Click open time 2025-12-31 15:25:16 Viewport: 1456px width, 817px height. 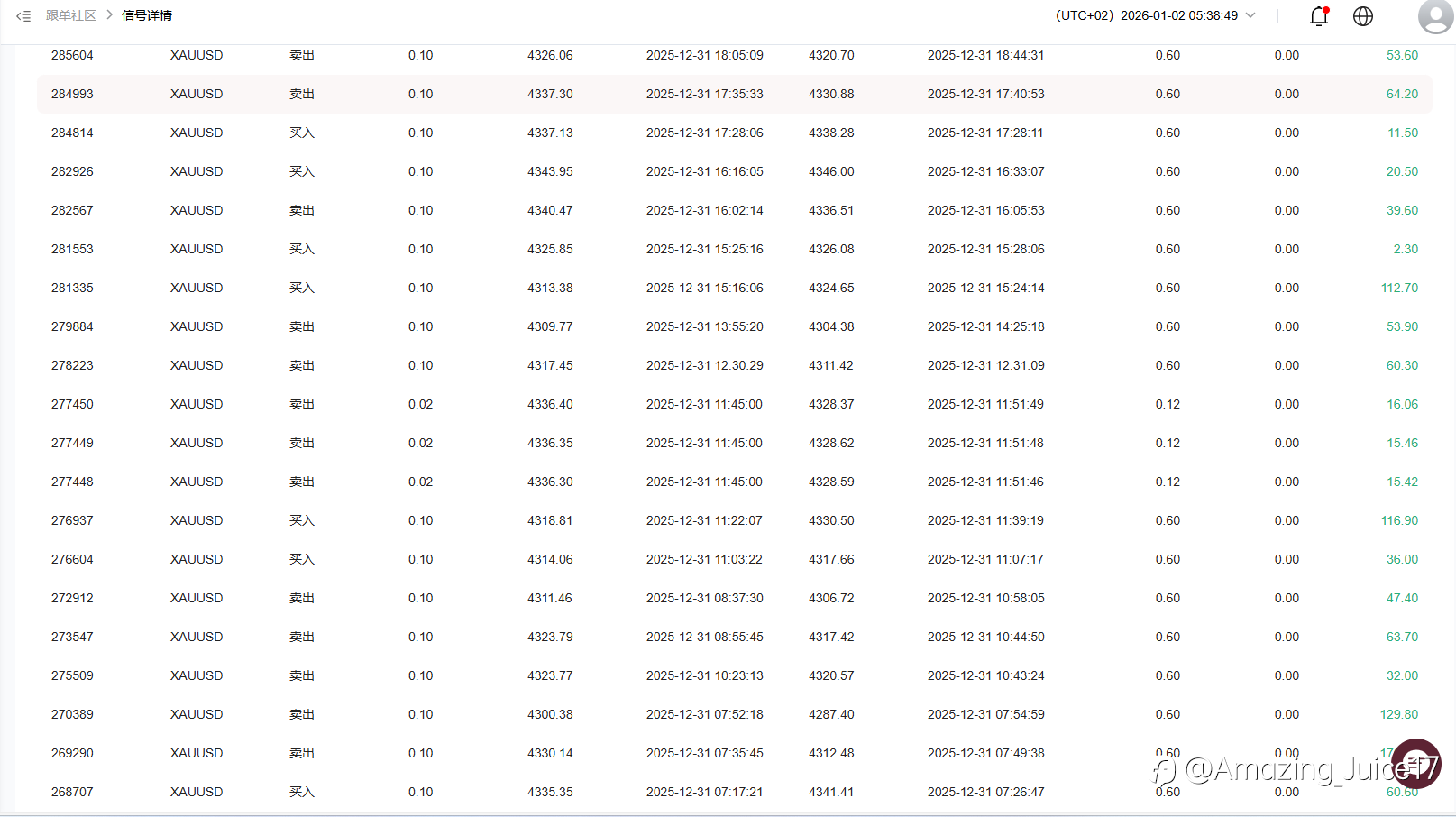tap(705, 249)
